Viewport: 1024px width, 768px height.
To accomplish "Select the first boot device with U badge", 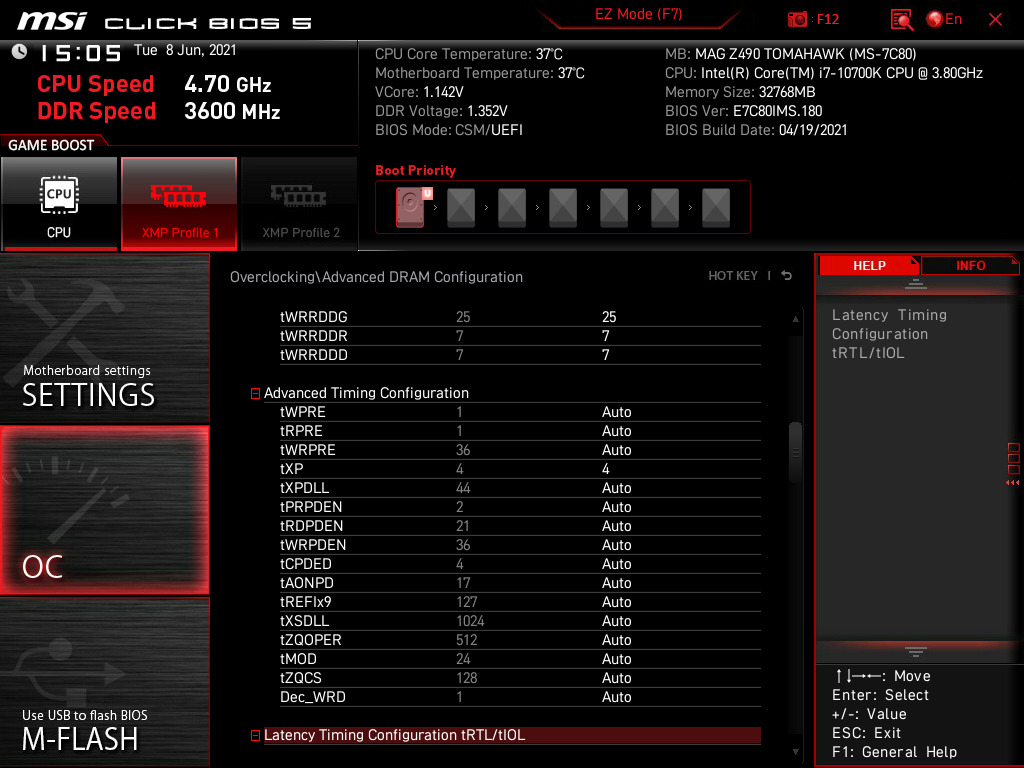I will (x=411, y=207).
